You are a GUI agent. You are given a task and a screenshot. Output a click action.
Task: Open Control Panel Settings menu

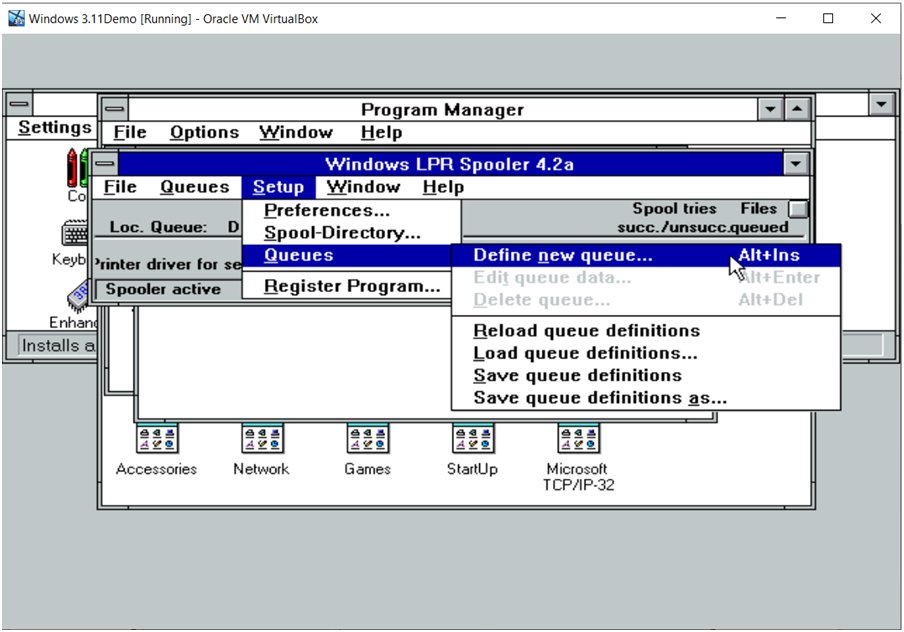click(x=55, y=127)
